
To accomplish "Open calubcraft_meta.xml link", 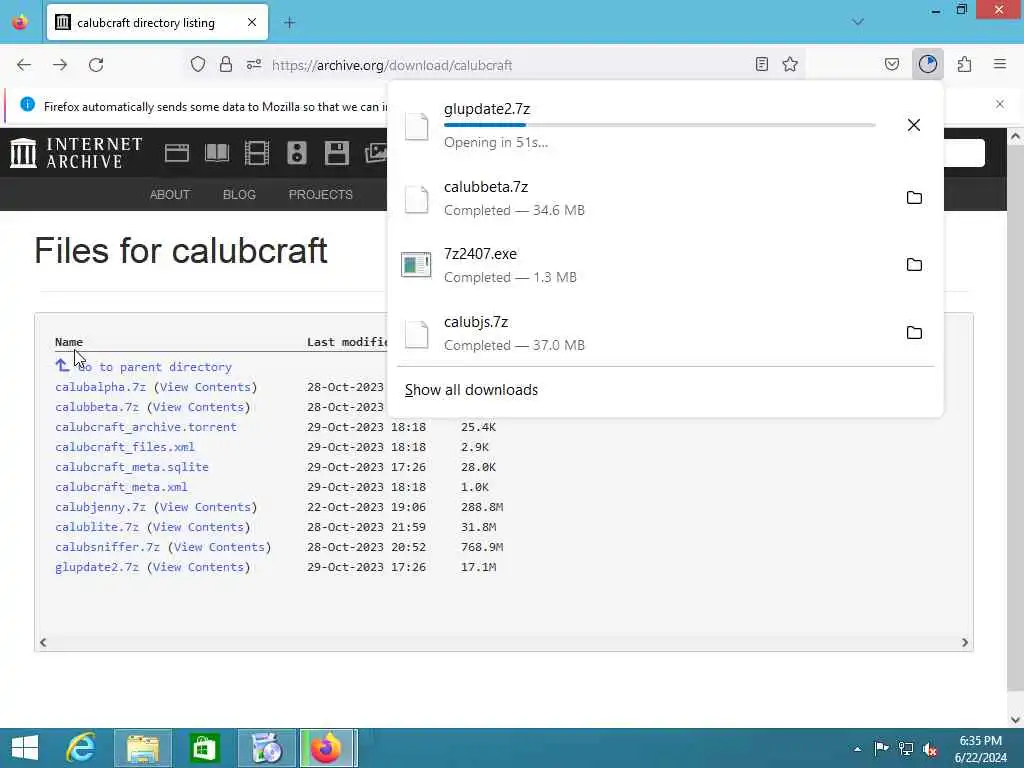I will tap(121, 487).
